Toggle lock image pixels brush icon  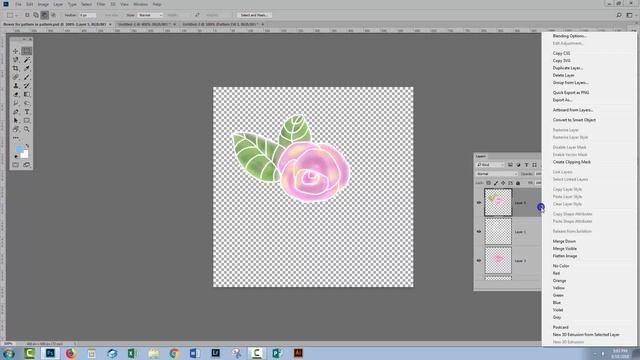click(x=496, y=183)
